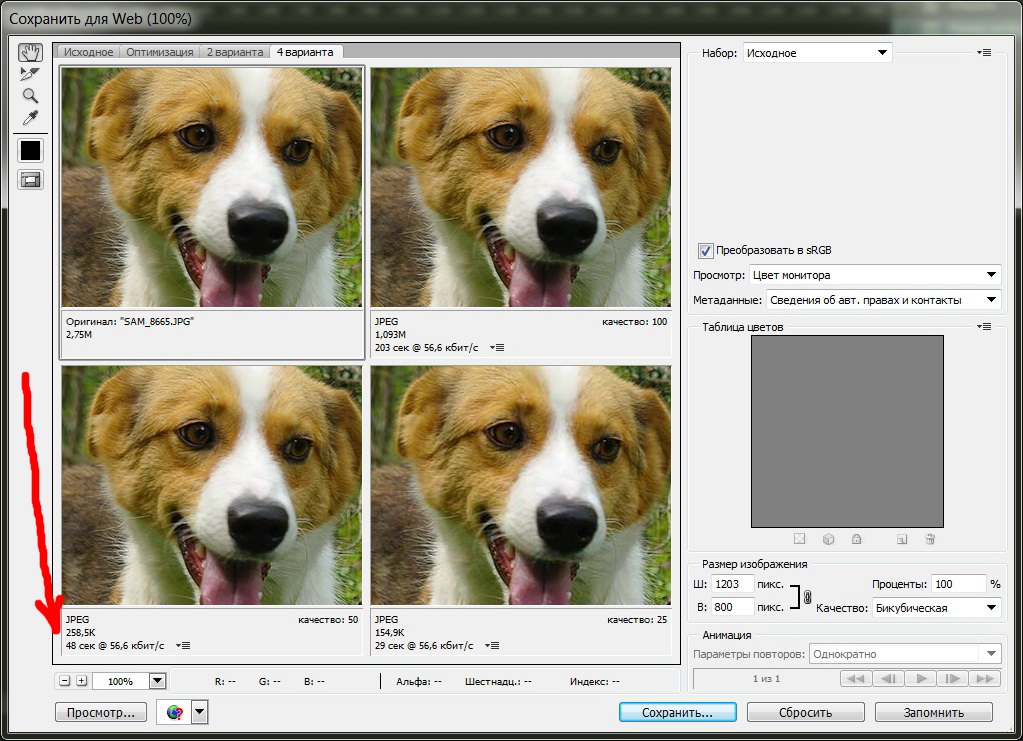The height and width of the screenshot is (741, 1023).
Task: Select the Eyedropper tool
Action: click(x=30, y=119)
